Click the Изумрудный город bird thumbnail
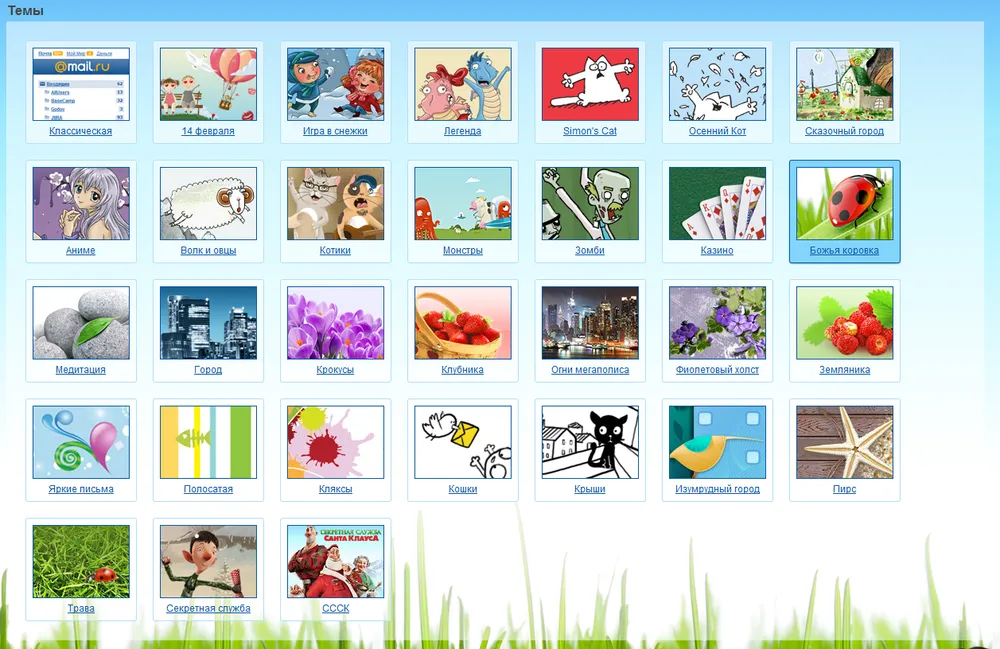Screen dimensions: 1000x649 (717, 442)
